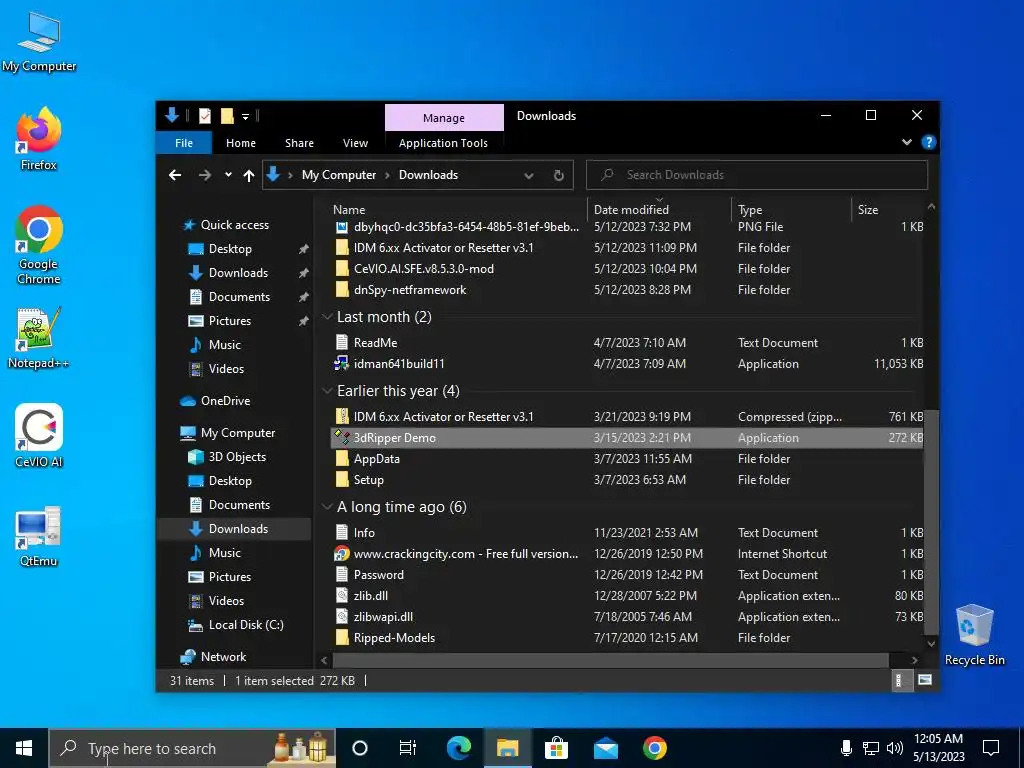Select the ReadMe text document

point(375,343)
